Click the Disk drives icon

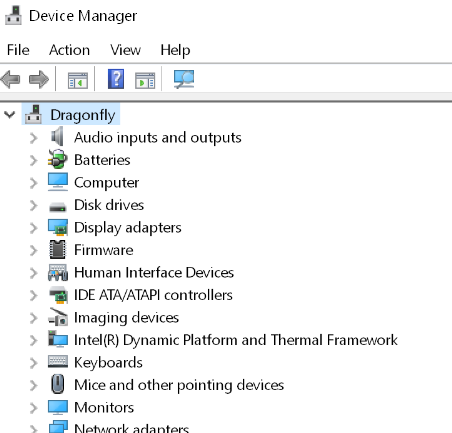[58, 207]
